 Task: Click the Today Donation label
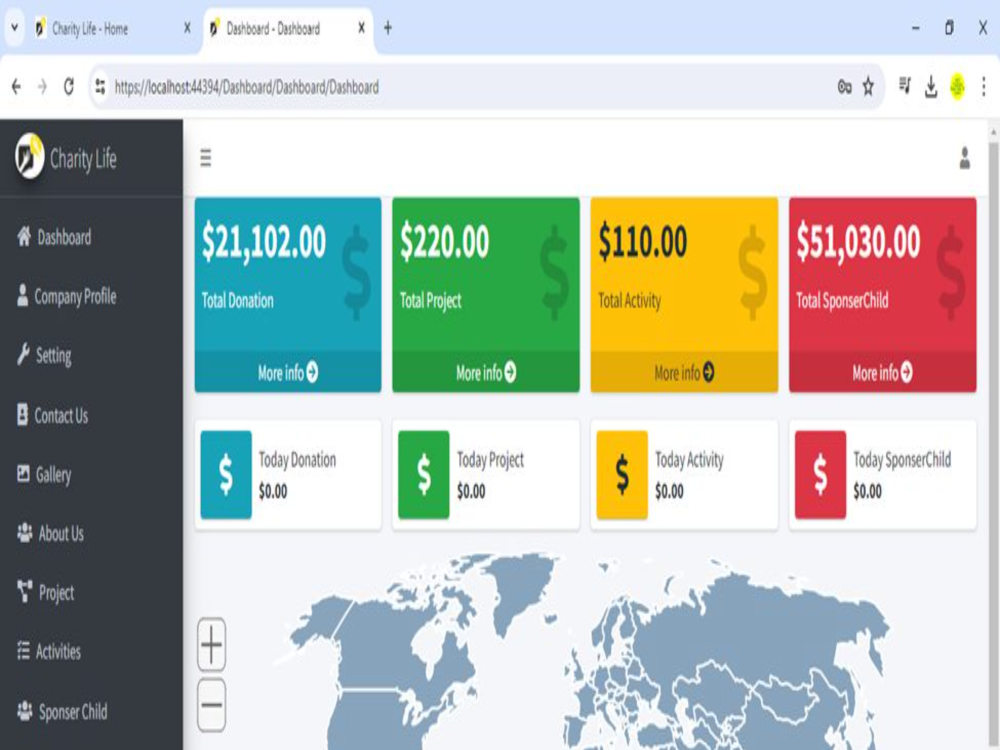tap(297, 459)
